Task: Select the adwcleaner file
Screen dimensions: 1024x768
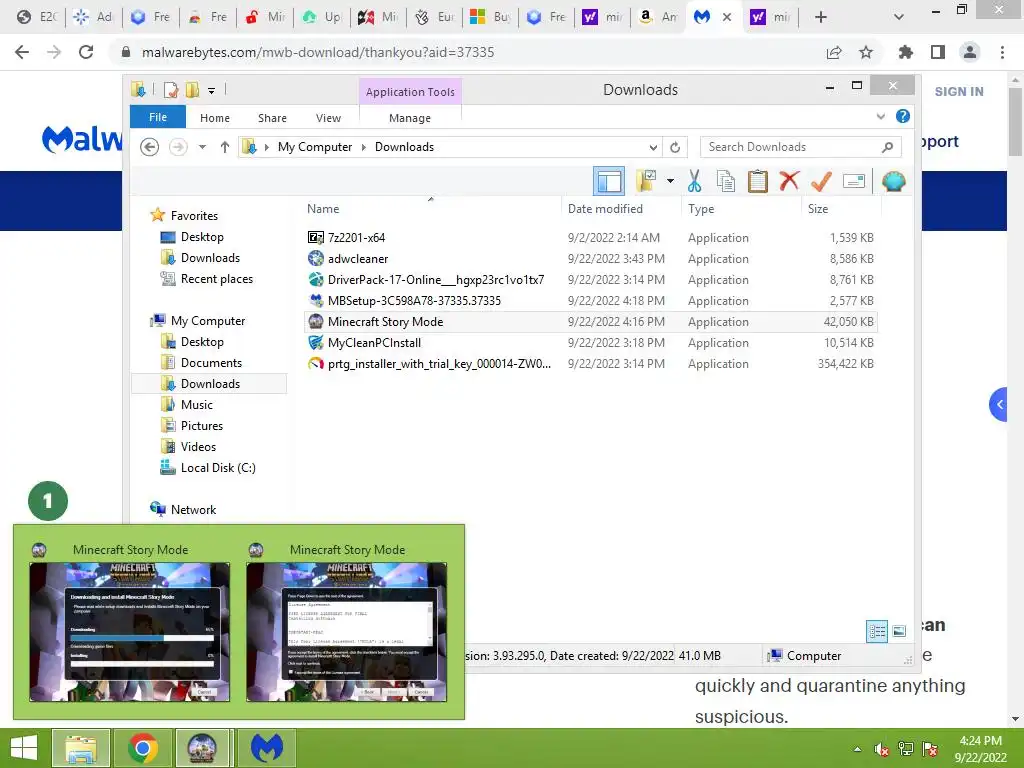Action: point(357,259)
